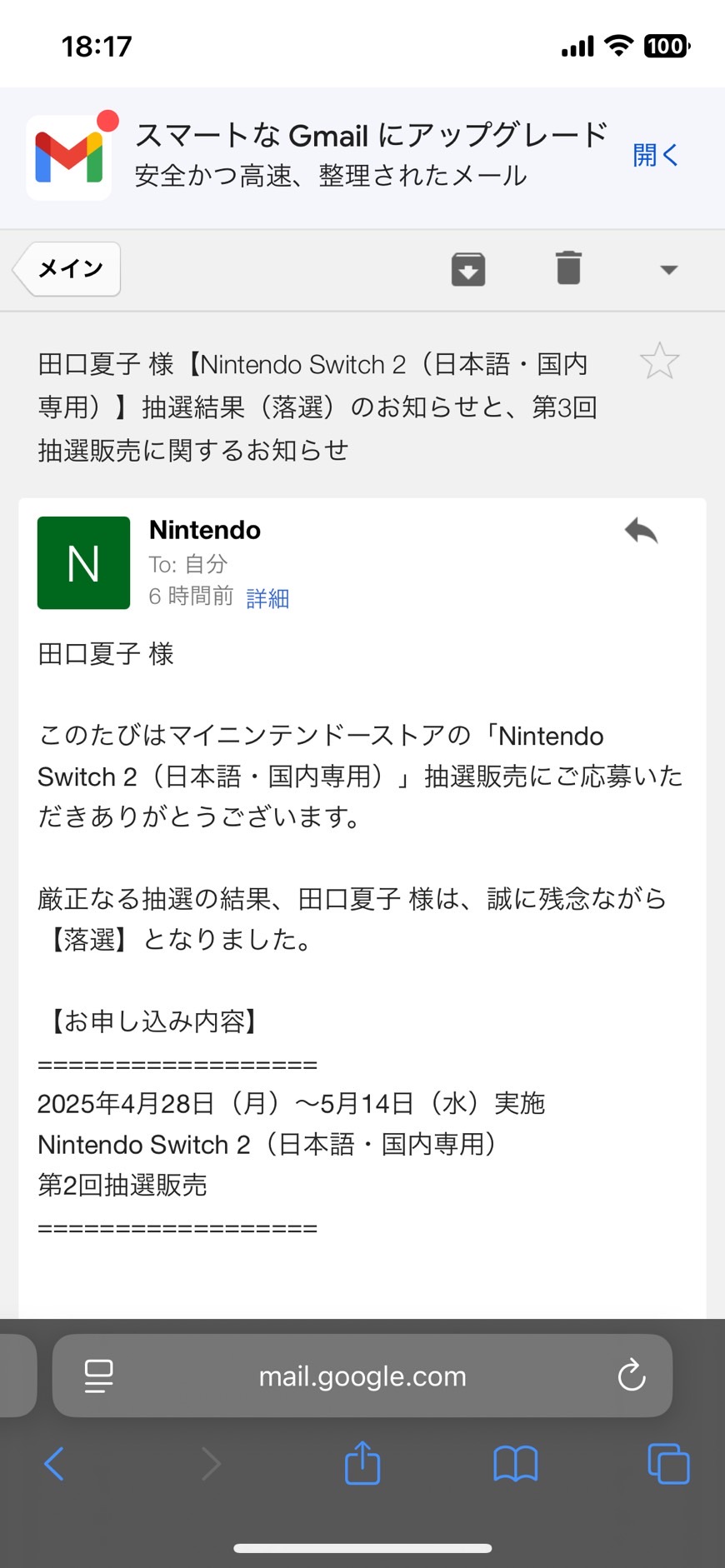Screen dimensions: 725x1568
Task: Archive this email with the archive icon
Action: click(468, 269)
